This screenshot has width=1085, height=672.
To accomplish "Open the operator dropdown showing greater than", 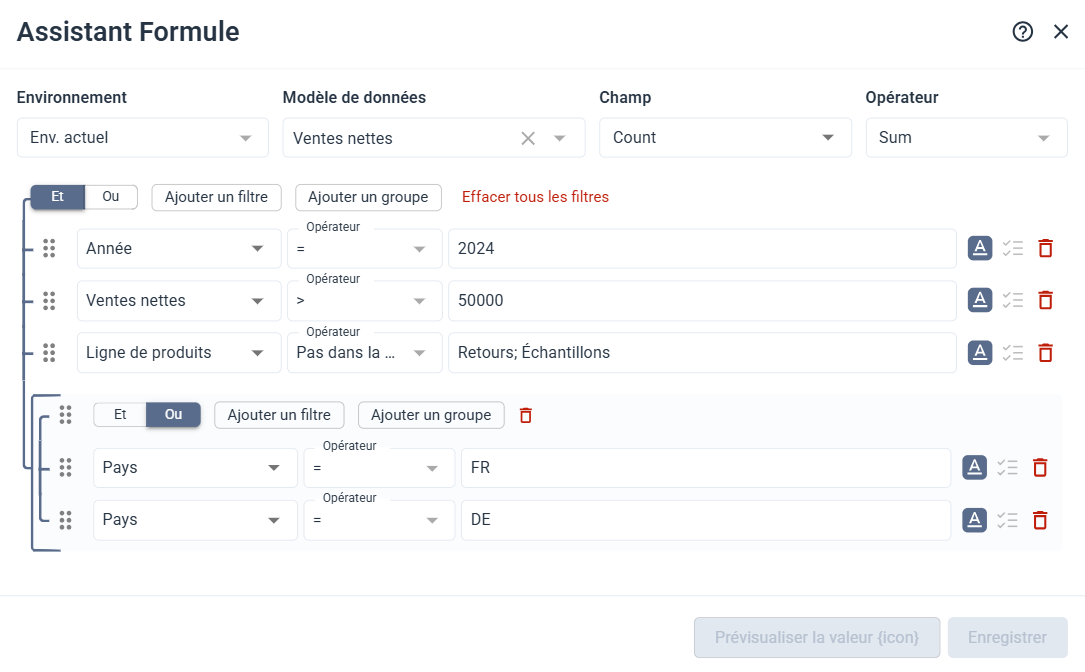I will [365, 300].
